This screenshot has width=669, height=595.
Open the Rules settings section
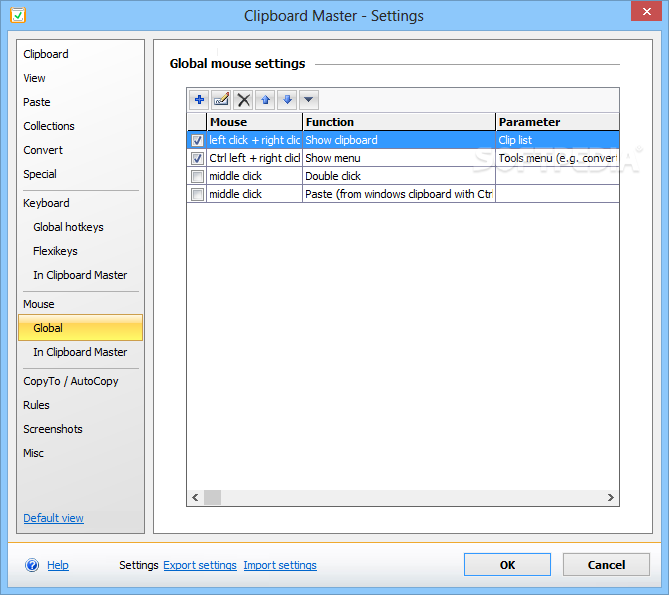click(x=36, y=405)
